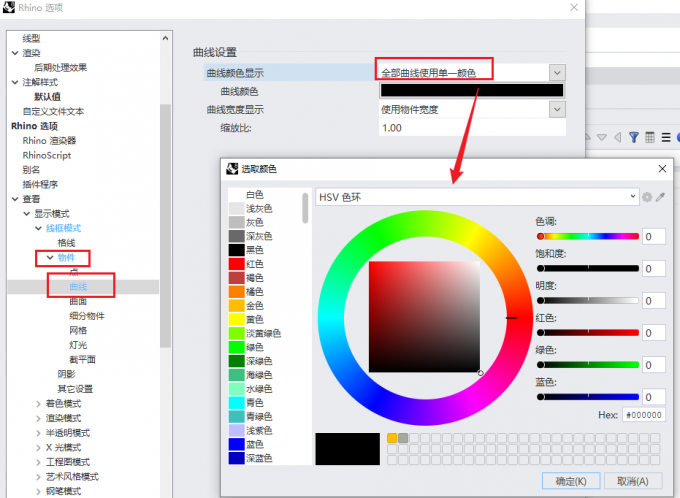The width and height of the screenshot is (680, 498).
Task: Click the left triangle icon in background panel
Action: tap(618, 138)
